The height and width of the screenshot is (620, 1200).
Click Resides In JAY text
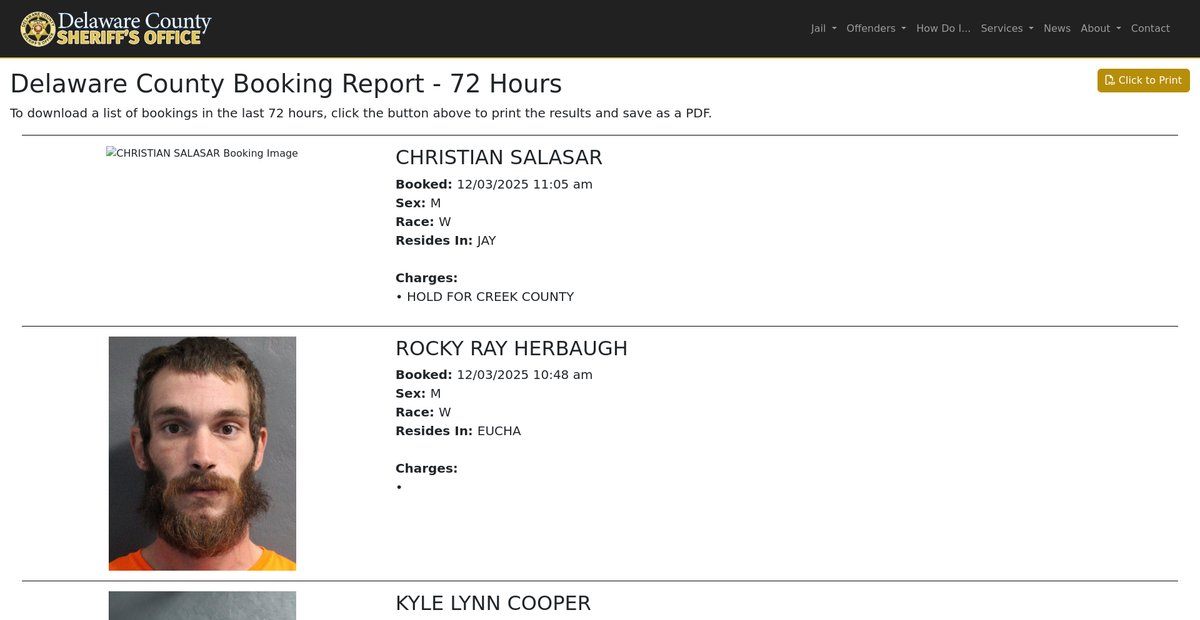(x=446, y=241)
